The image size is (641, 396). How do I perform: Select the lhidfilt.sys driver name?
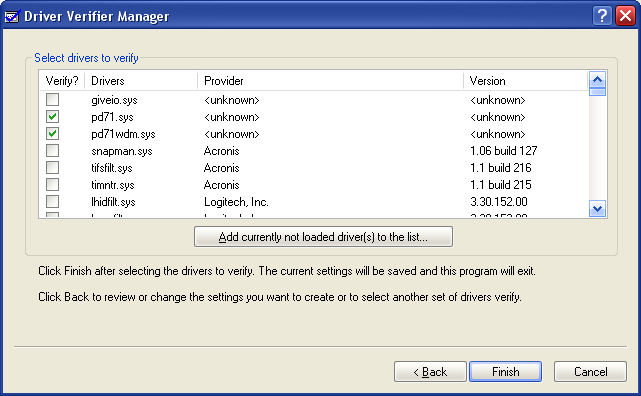[113, 202]
